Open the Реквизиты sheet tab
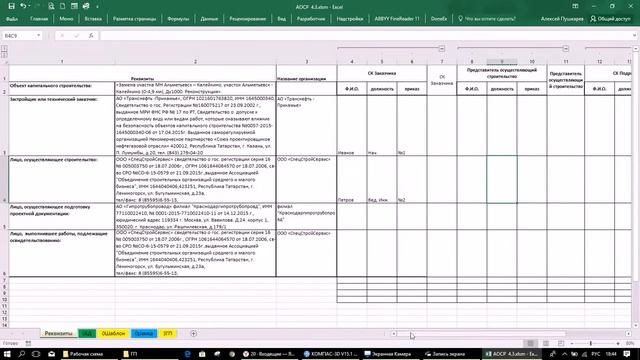Viewport: 640px width, 360px height. pos(58,333)
